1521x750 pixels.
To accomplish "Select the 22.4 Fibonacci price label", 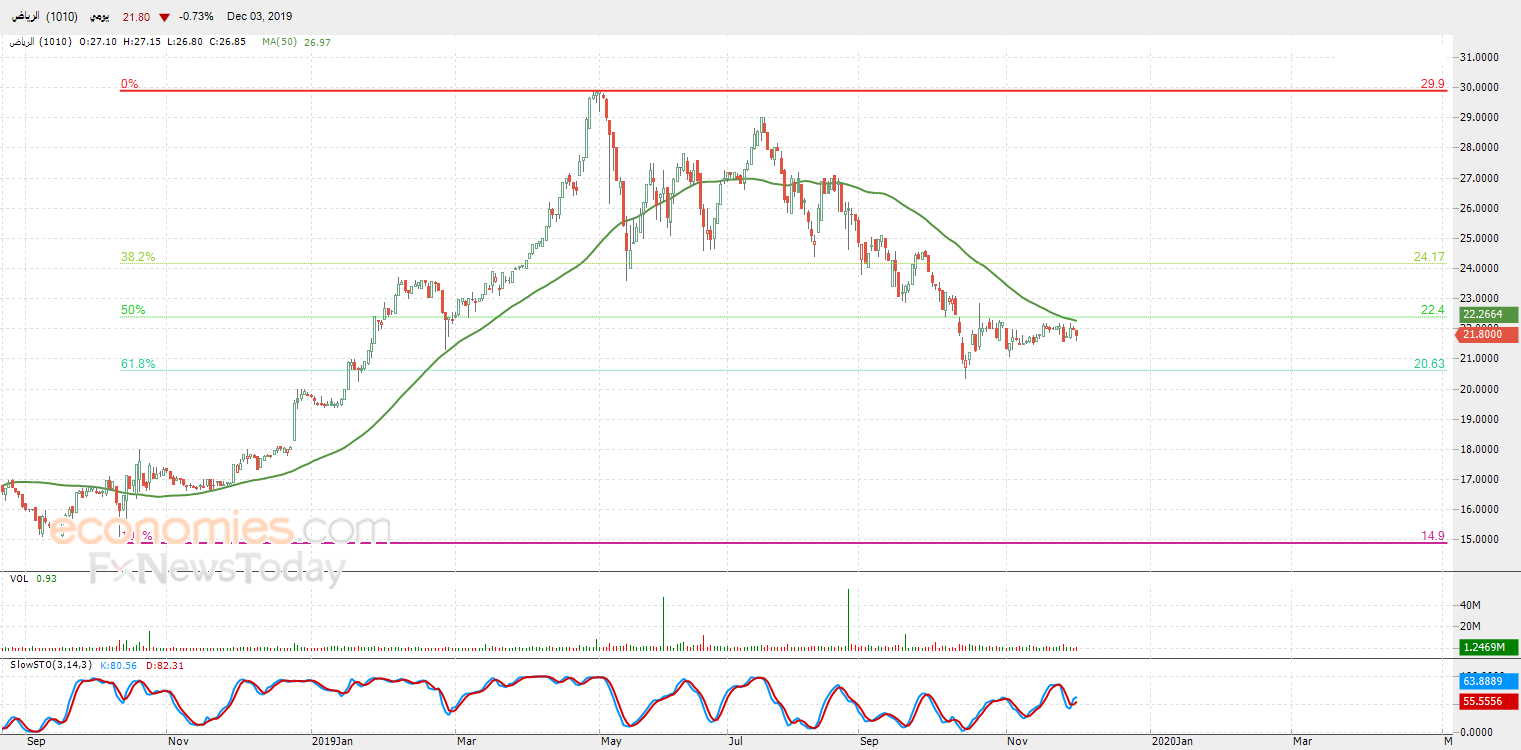I will (x=1433, y=310).
